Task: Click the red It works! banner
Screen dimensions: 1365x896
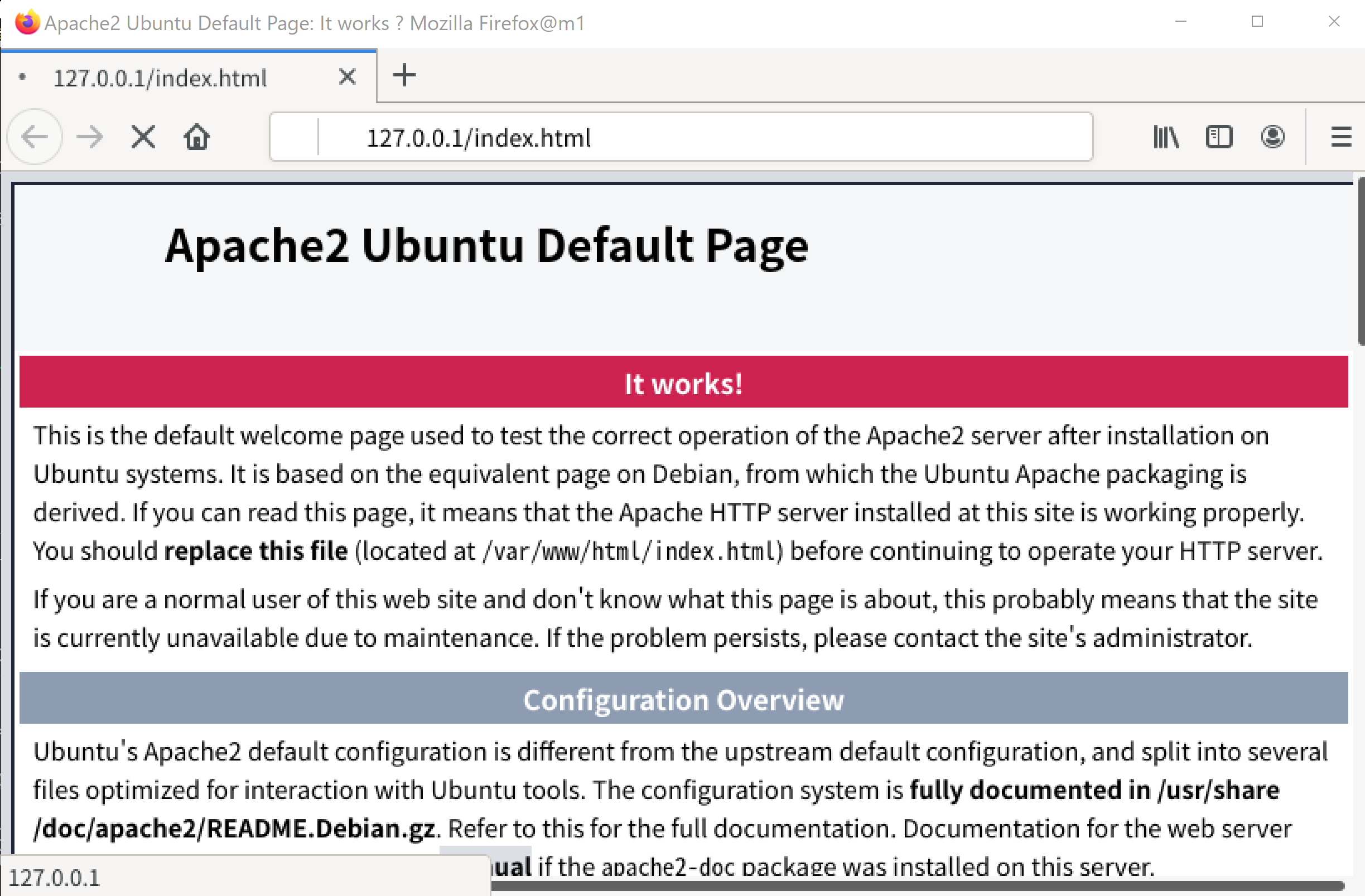Action: 683,382
